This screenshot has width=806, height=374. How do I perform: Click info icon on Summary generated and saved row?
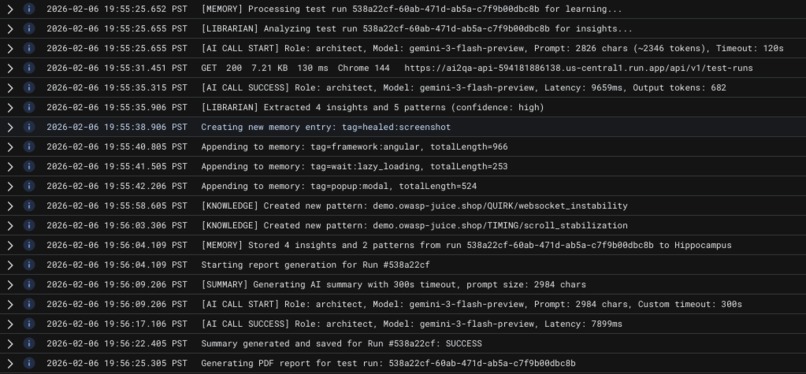pyautogui.click(x=29, y=344)
